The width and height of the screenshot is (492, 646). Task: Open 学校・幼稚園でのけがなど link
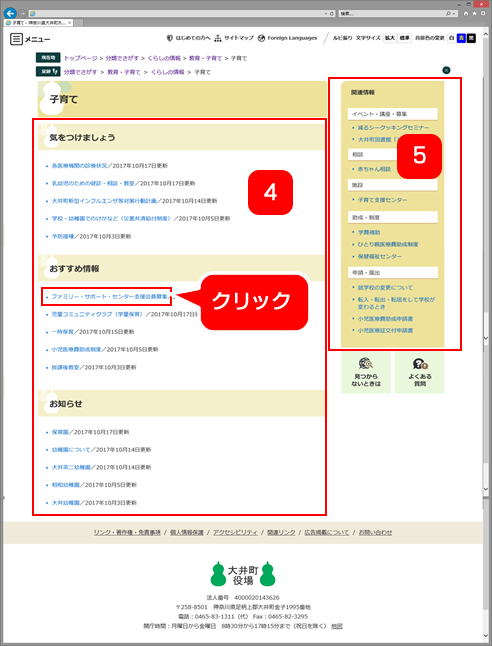point(111,218)
